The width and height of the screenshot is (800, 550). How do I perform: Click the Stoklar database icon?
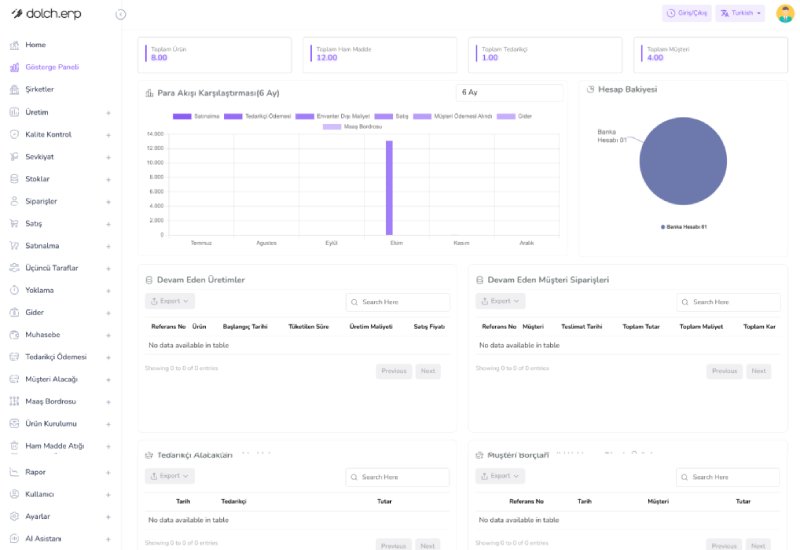(15, 179)
